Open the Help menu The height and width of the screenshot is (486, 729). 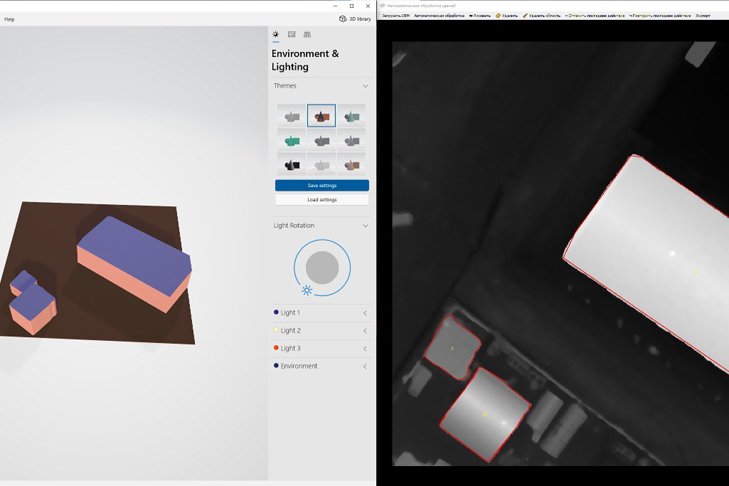10,19
